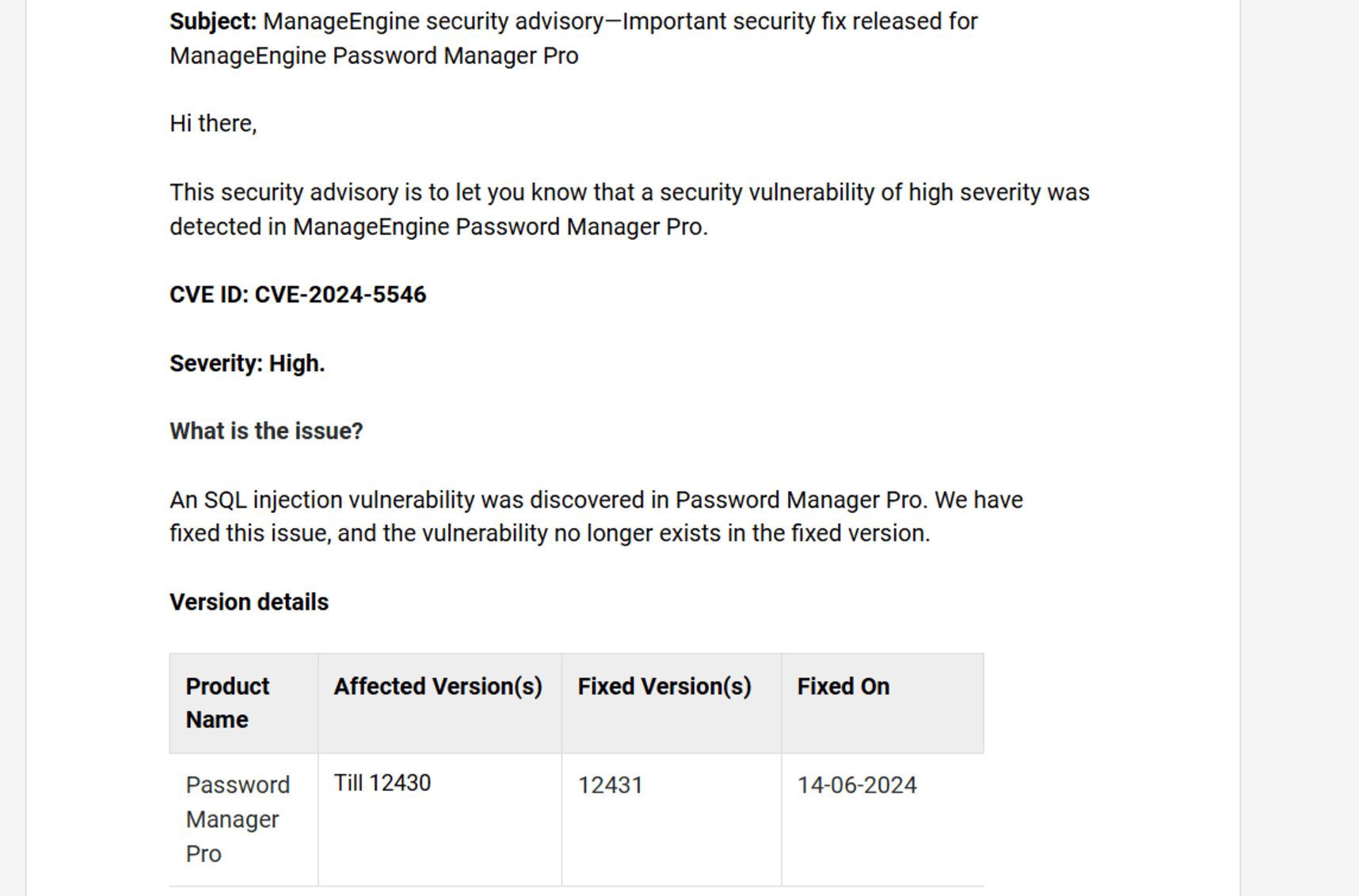Image resolution: width=1359 pixels, height=896 pixels.
Task: Click the "Affected Version(s)" column header
Action: coord(438,686)
